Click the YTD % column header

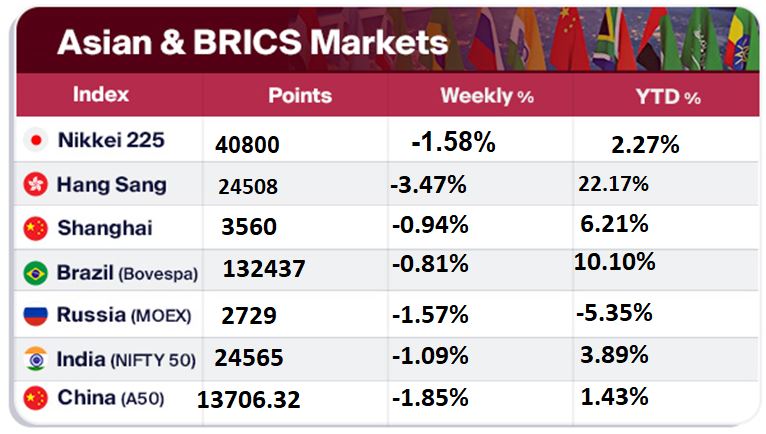click(x=664, y=96)
